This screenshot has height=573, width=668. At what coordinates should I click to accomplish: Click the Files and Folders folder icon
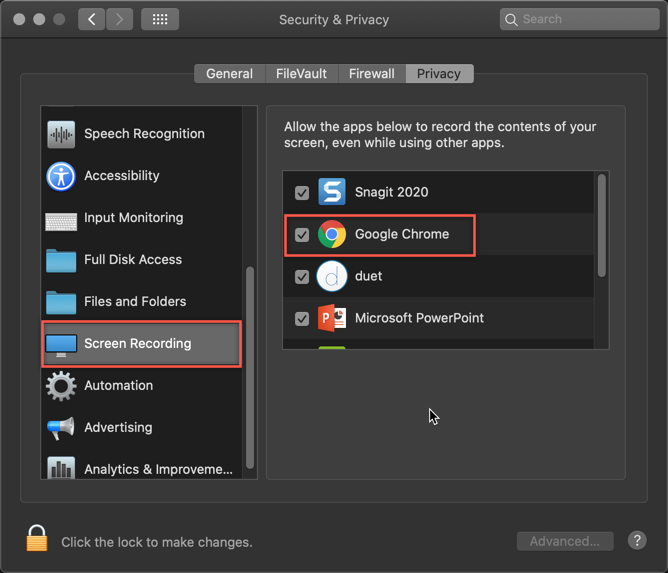click(61, 302)
